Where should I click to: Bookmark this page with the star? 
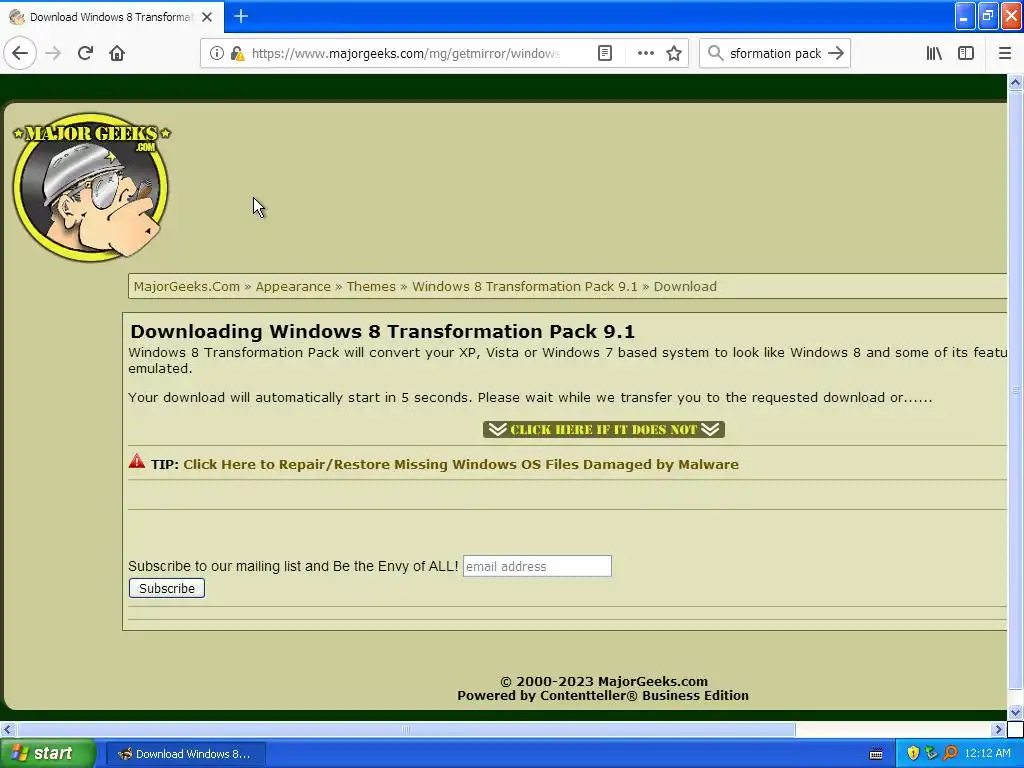(x=674, y=53)
